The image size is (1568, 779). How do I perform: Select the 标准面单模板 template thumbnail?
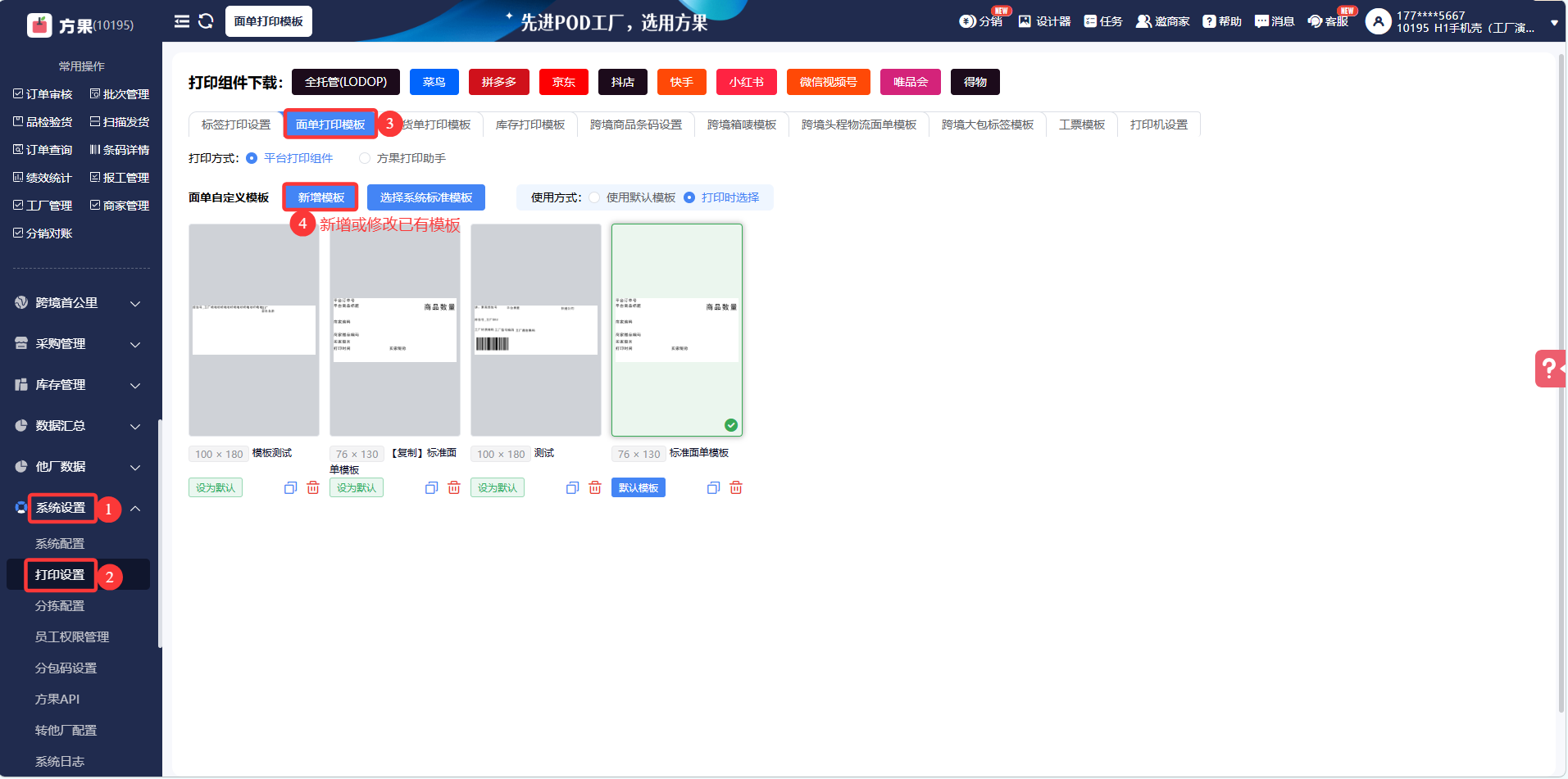click(676, 329)
